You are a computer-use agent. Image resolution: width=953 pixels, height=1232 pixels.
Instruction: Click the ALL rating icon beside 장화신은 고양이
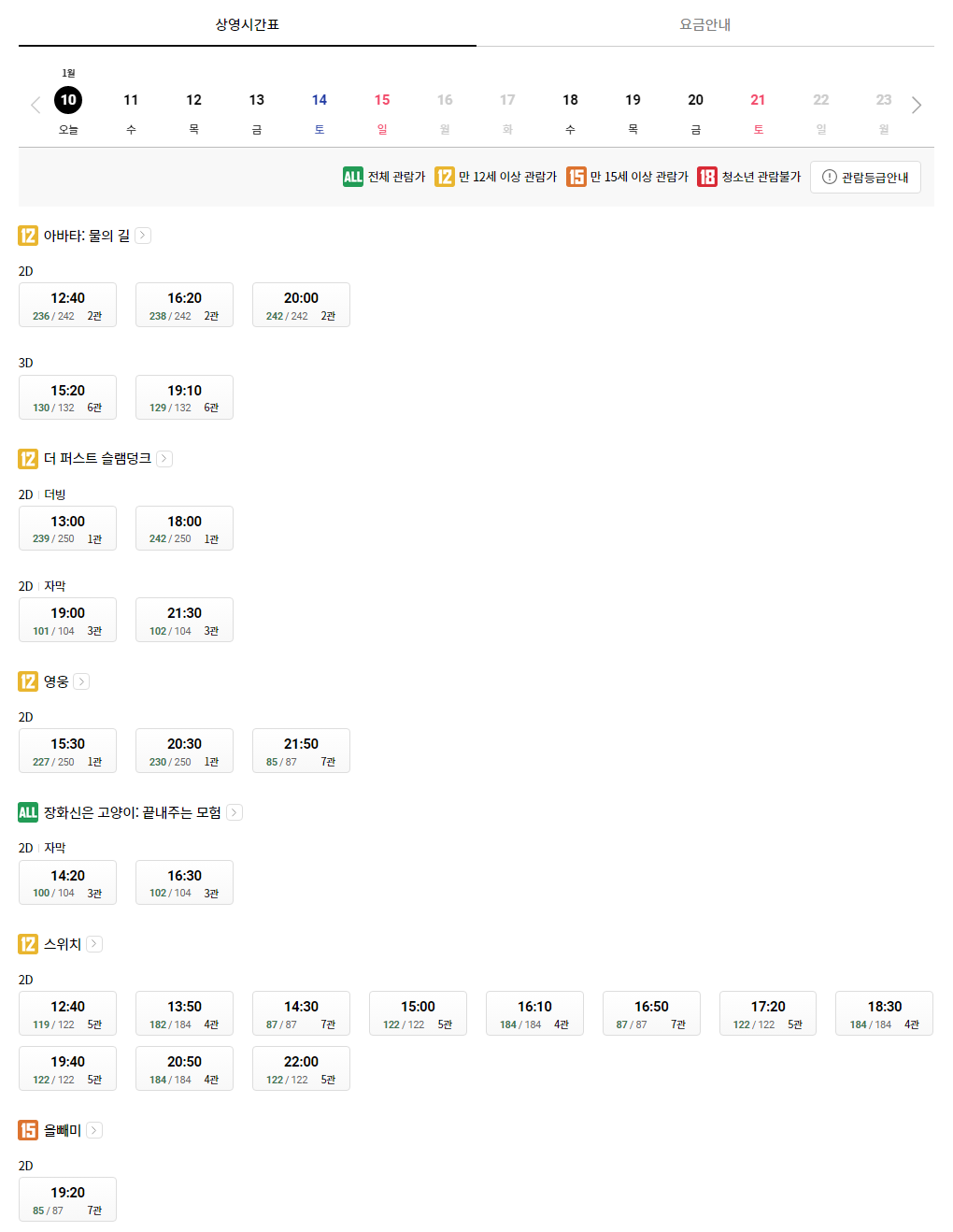click(x=28, y=812)
